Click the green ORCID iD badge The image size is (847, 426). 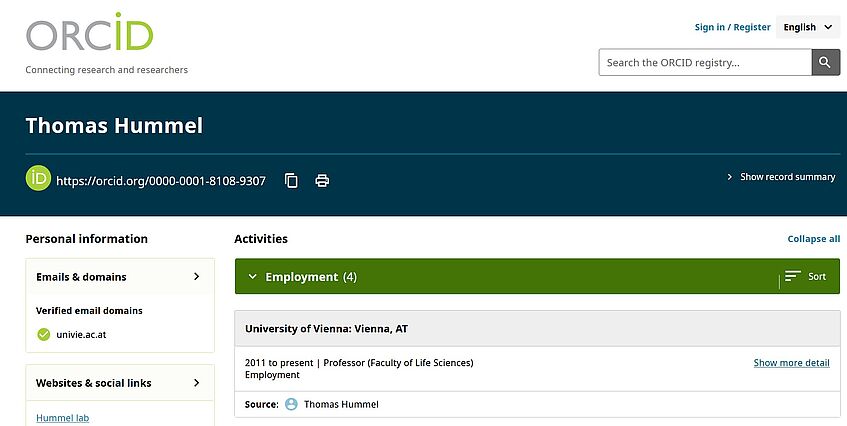38,180
